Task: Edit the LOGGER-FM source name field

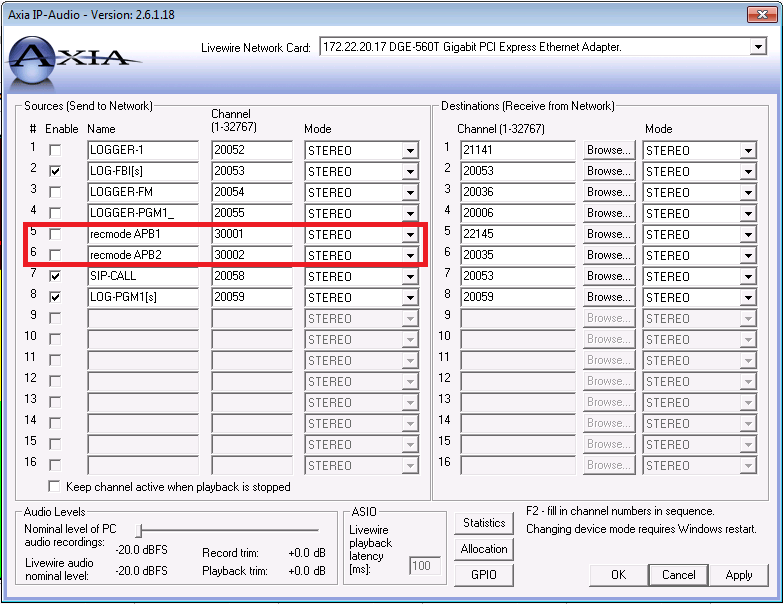Action: click(x=143, y=192)
